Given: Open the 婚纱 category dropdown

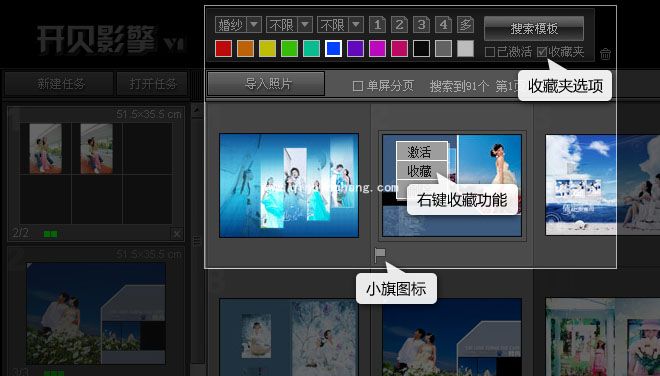Looking at the screenshot, I should click(x=238, y=25).
